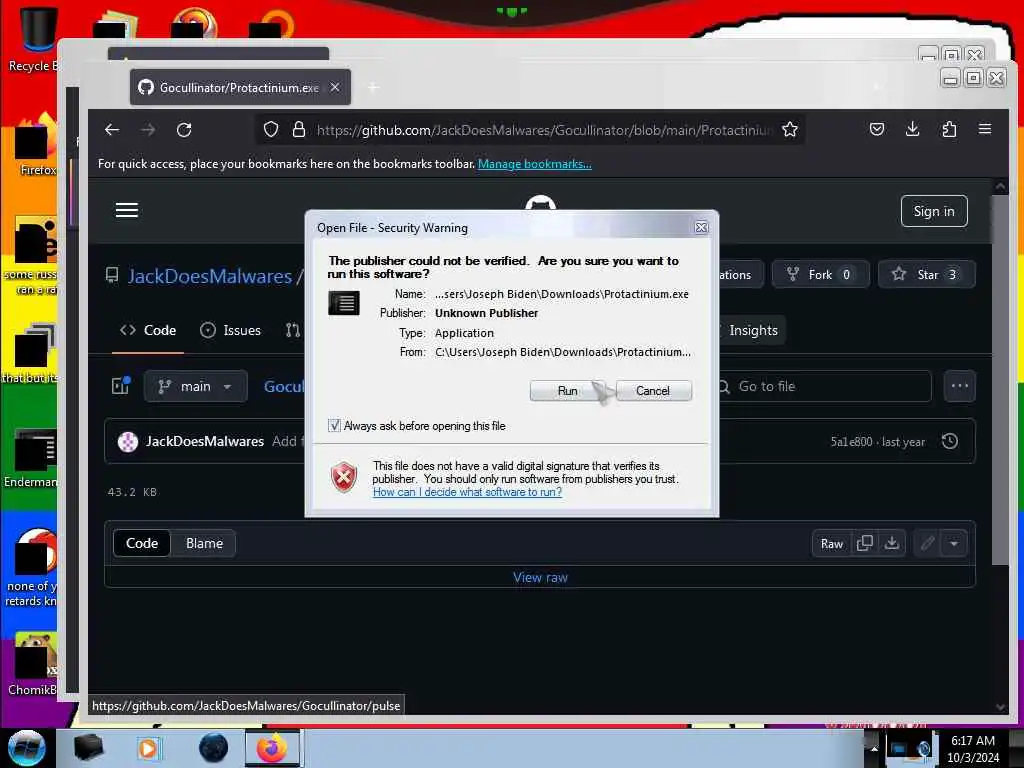Switch to the Code repository tab
Image resolution: width=1024 pixels, height=768 pixels.
tap(148, 330)
